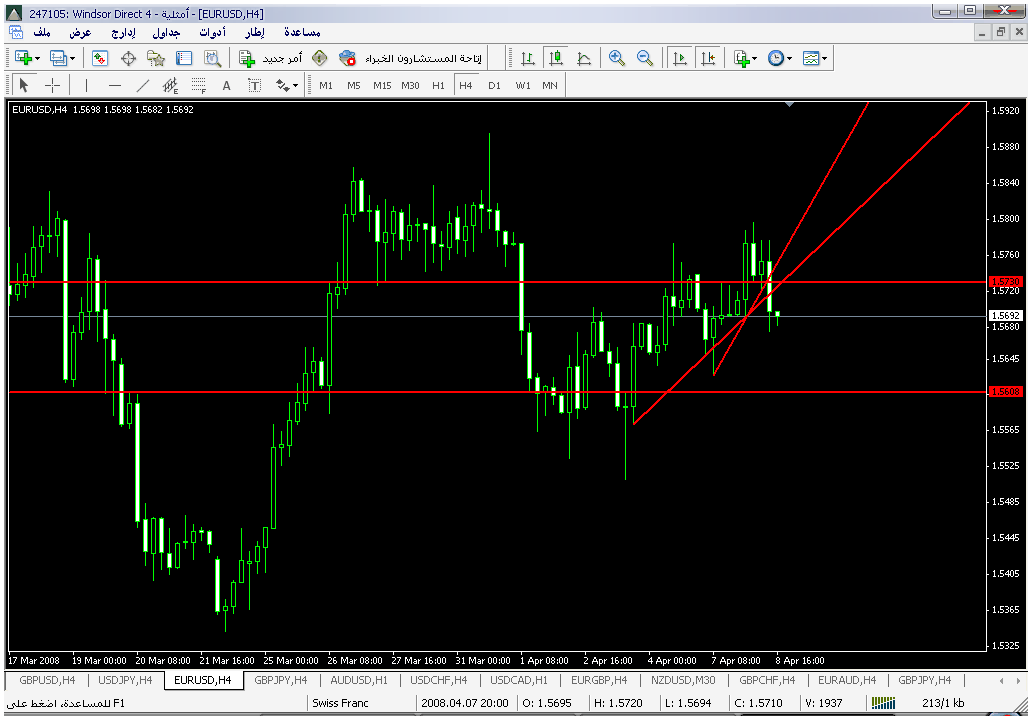
Task: Switch to the AUDUSD,H1 chart tab
Action: coord(359,680)
